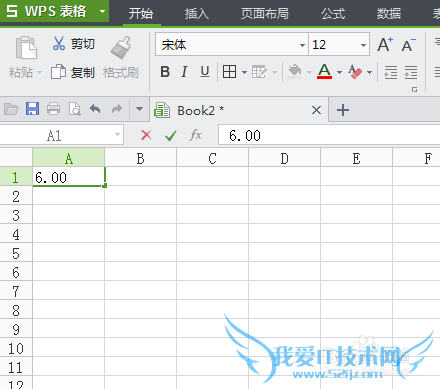Screen dimensions: 440x389
Task: Activate the Format Painter brush
Action: coord(121,47)
